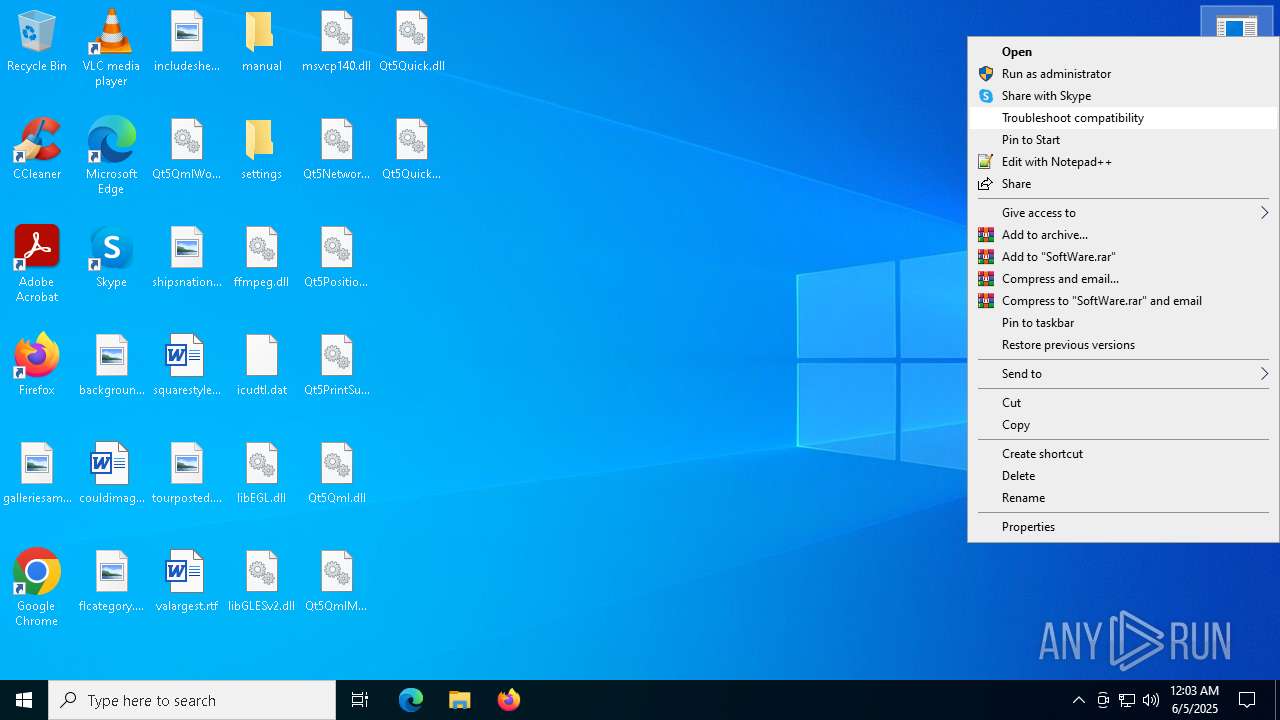Choose Compress to "SoftWare.rar" and email
Screen dimensions: 1280x720
pyautogui.click(x=1123, y=301)
